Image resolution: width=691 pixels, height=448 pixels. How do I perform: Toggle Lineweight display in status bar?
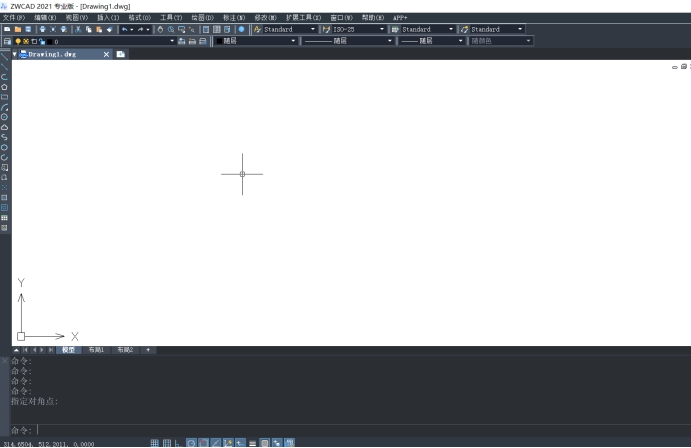pos(253,443)
